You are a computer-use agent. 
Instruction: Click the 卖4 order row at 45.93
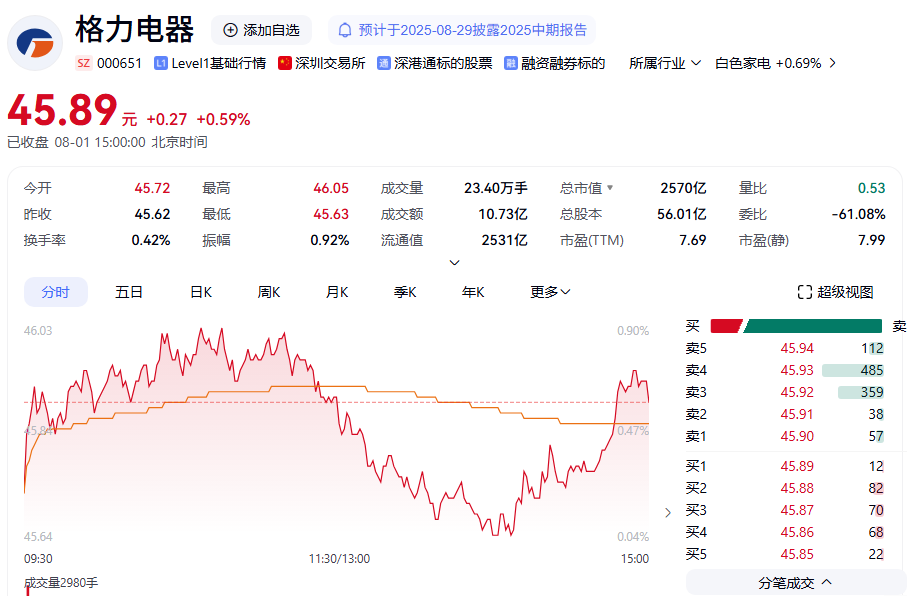(784, 370)
